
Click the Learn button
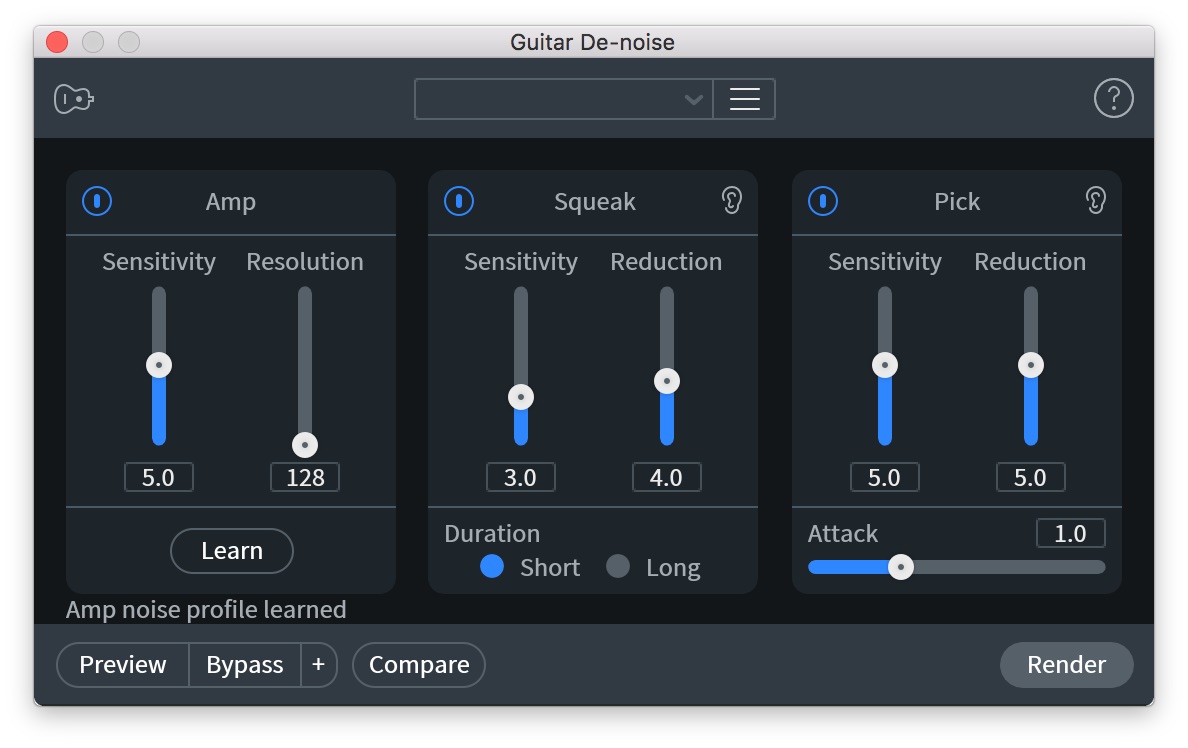coord(232,551)
